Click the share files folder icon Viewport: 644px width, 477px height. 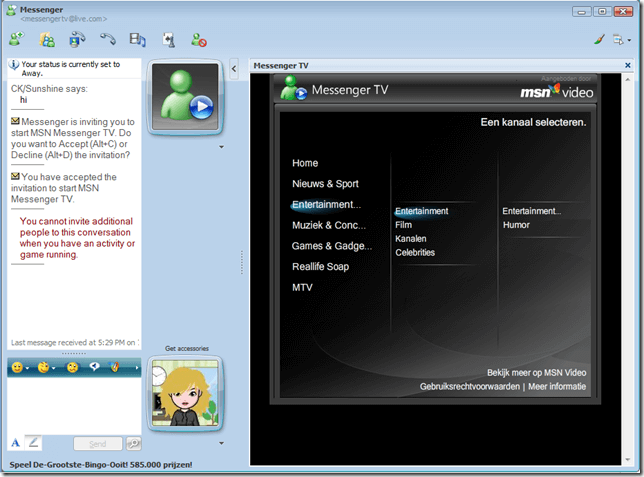coord(47,40)
